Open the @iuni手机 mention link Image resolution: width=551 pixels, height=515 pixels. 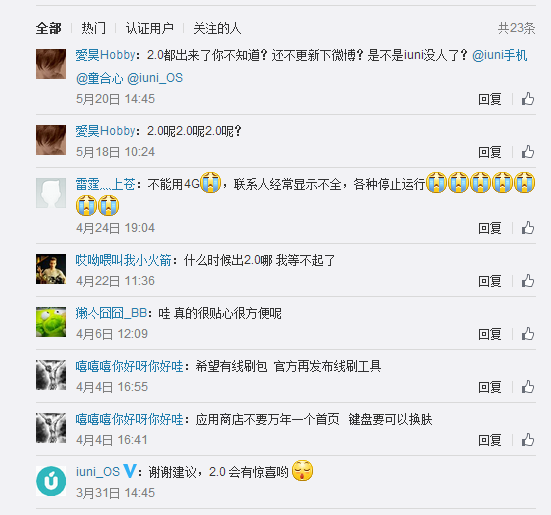[499, 56]
